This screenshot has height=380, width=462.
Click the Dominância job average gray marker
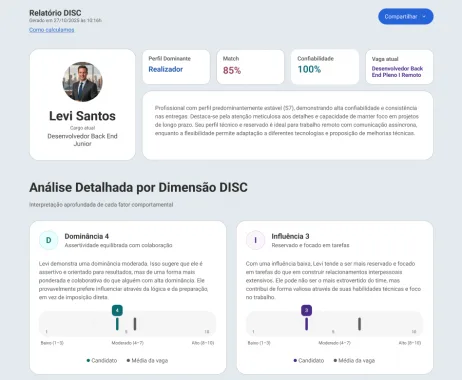135,324
